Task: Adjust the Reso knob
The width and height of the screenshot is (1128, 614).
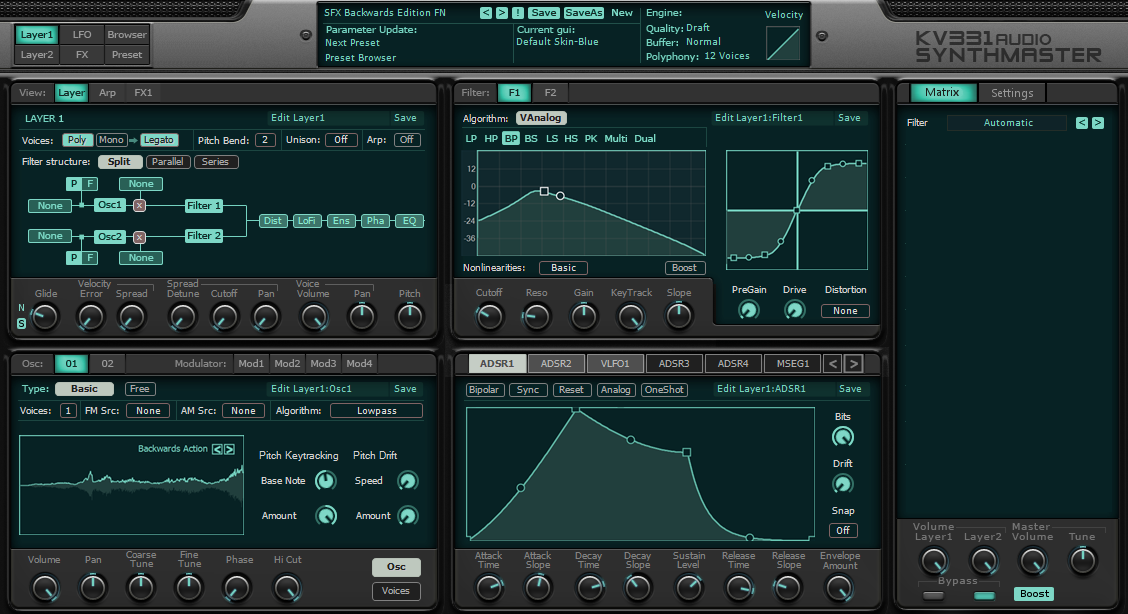Action: 536,316
